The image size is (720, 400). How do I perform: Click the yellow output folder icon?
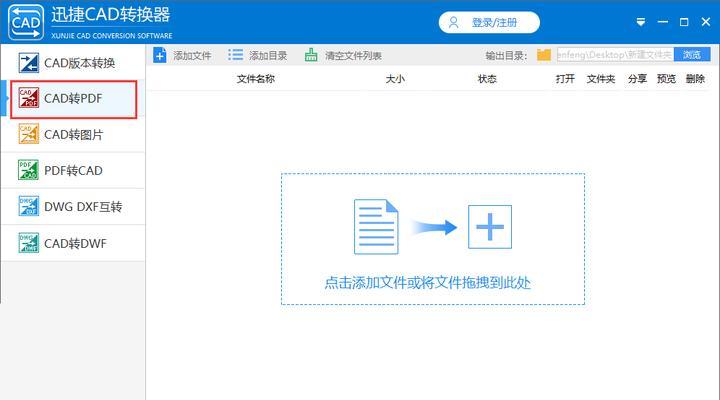pos(544,55)
